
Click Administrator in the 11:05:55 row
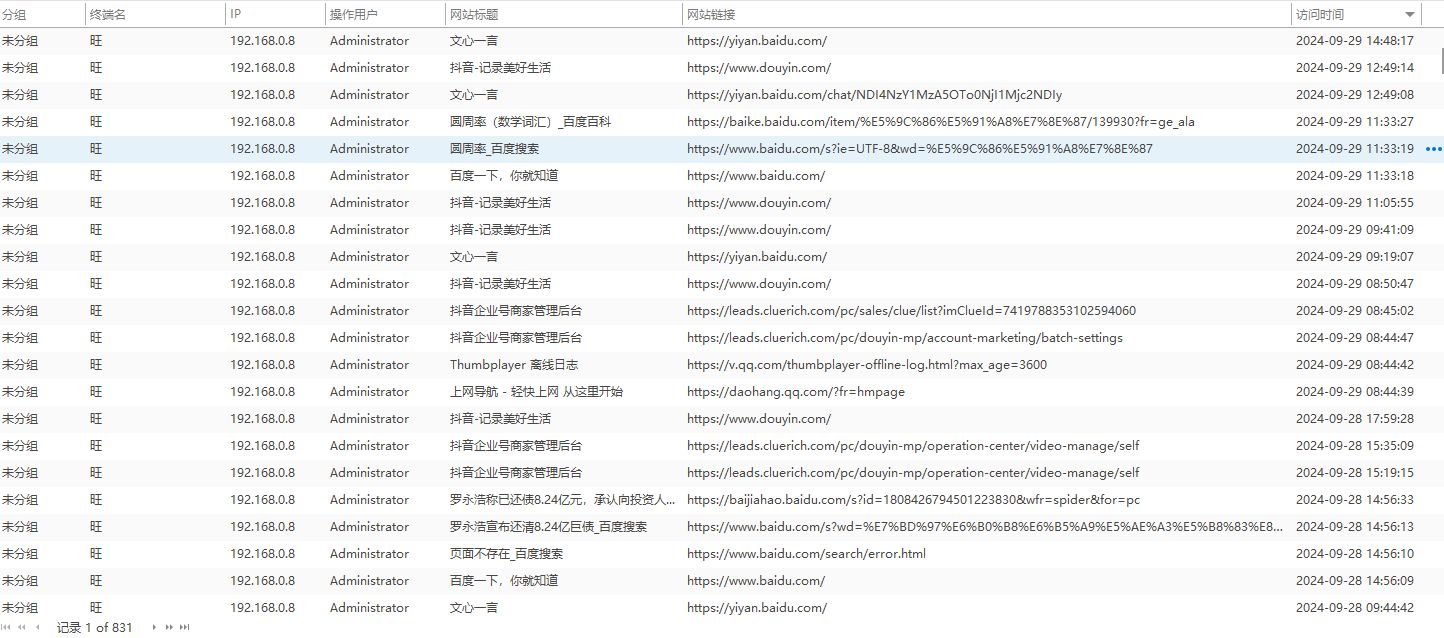[x=370, y=203]
